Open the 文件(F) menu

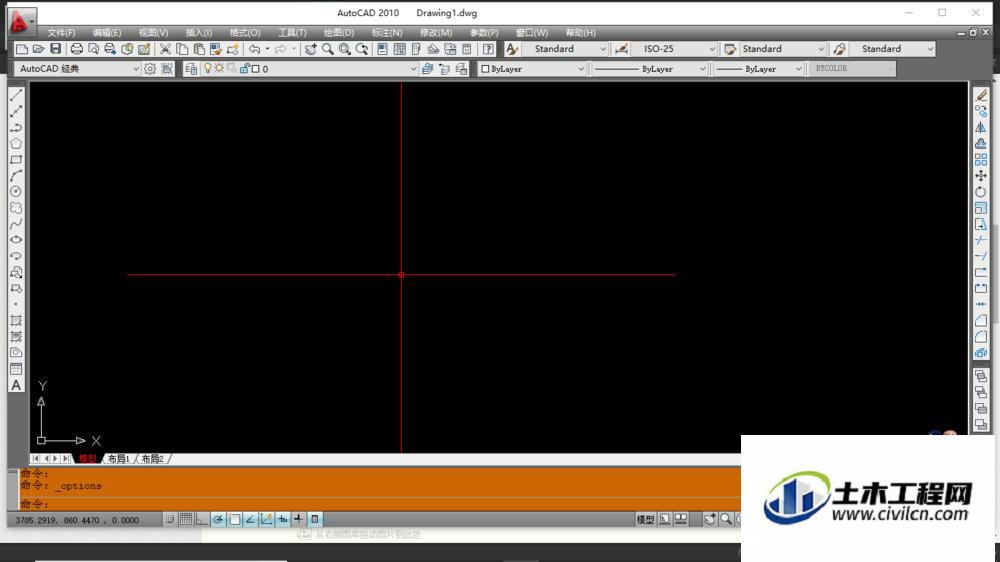(x=61, y=33)
